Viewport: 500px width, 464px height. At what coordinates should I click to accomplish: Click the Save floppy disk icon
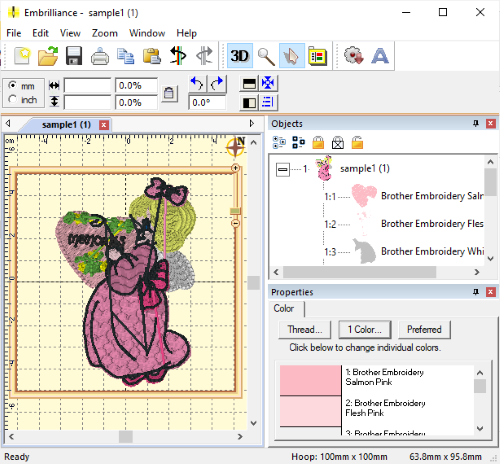(x=74, y=56)
